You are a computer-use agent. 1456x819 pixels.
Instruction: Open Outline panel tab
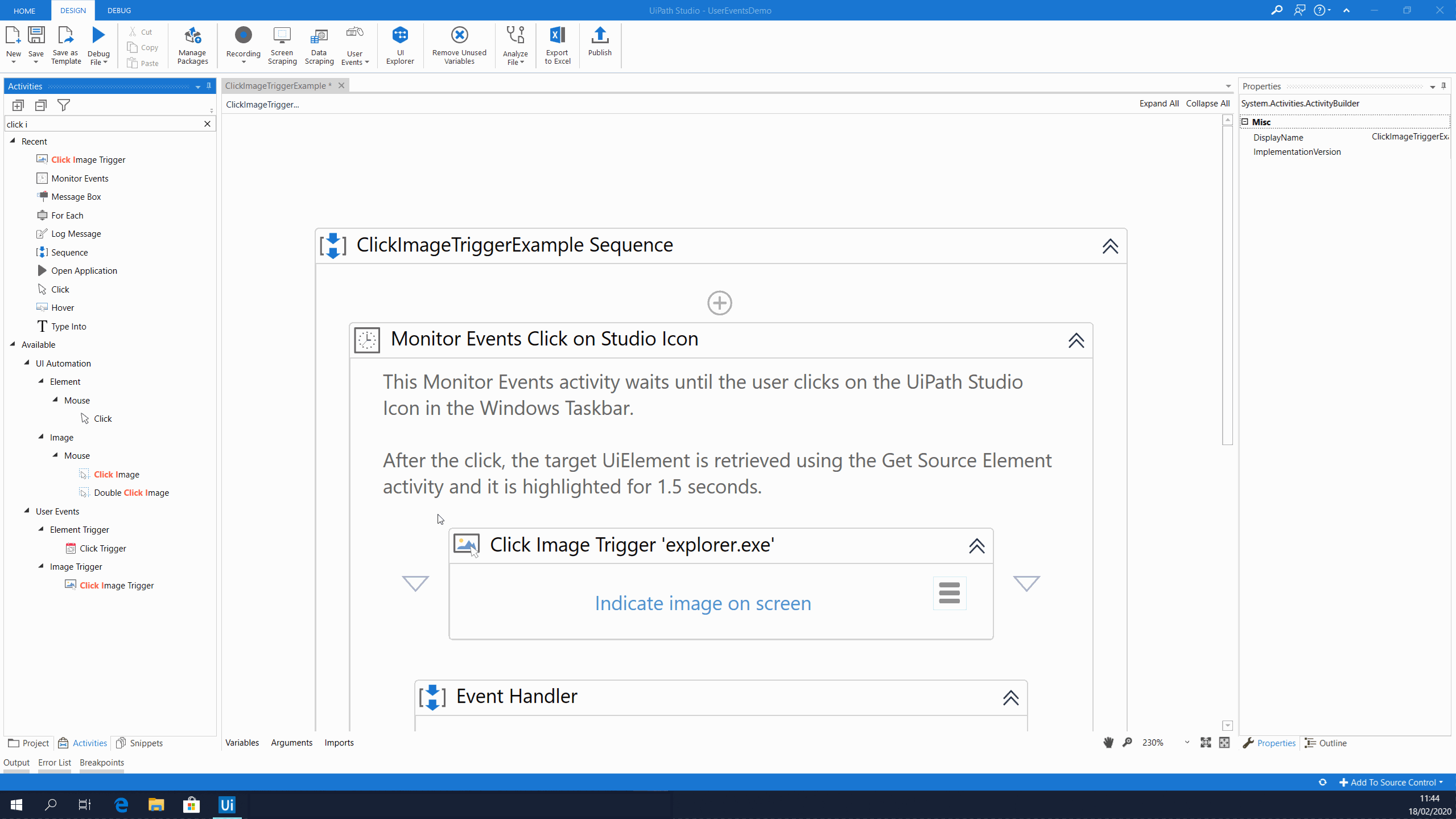[1326, 743]
